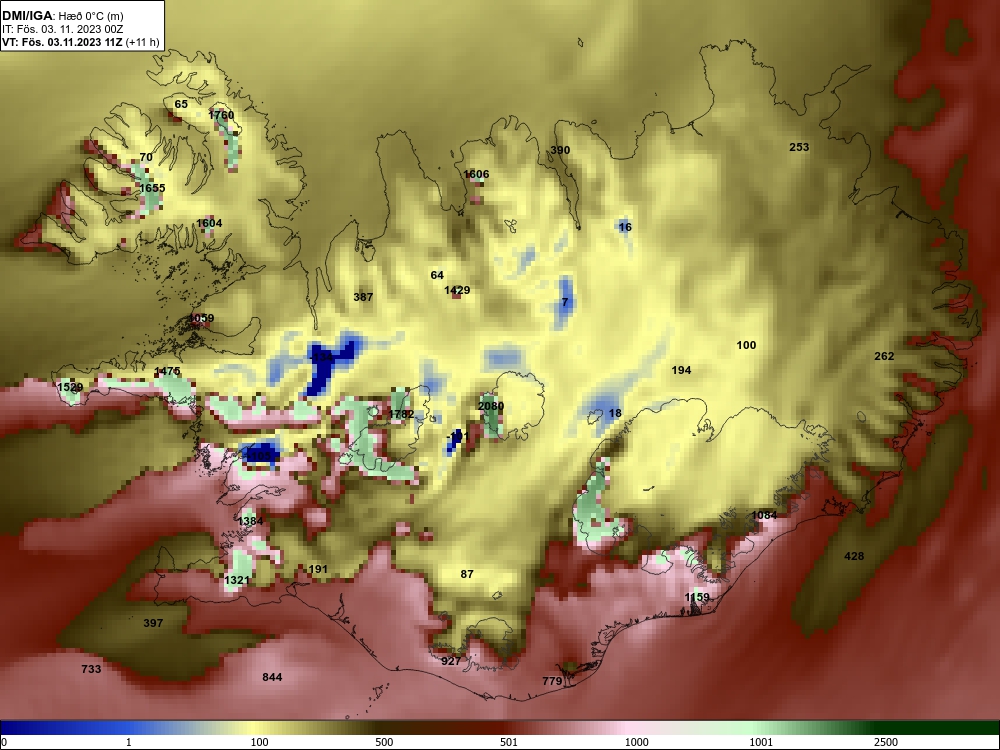The width and height of the screenshot is (1000, 750).
Task: Click the 1001 label on the color scale
Action: [761, 742]
